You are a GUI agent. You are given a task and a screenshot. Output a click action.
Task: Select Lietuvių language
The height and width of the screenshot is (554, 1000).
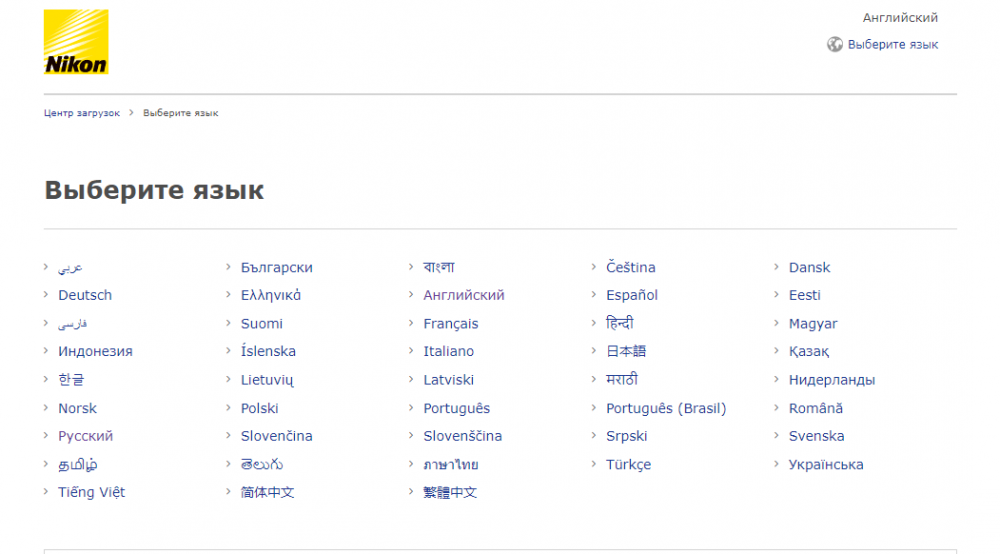[267, 380]
